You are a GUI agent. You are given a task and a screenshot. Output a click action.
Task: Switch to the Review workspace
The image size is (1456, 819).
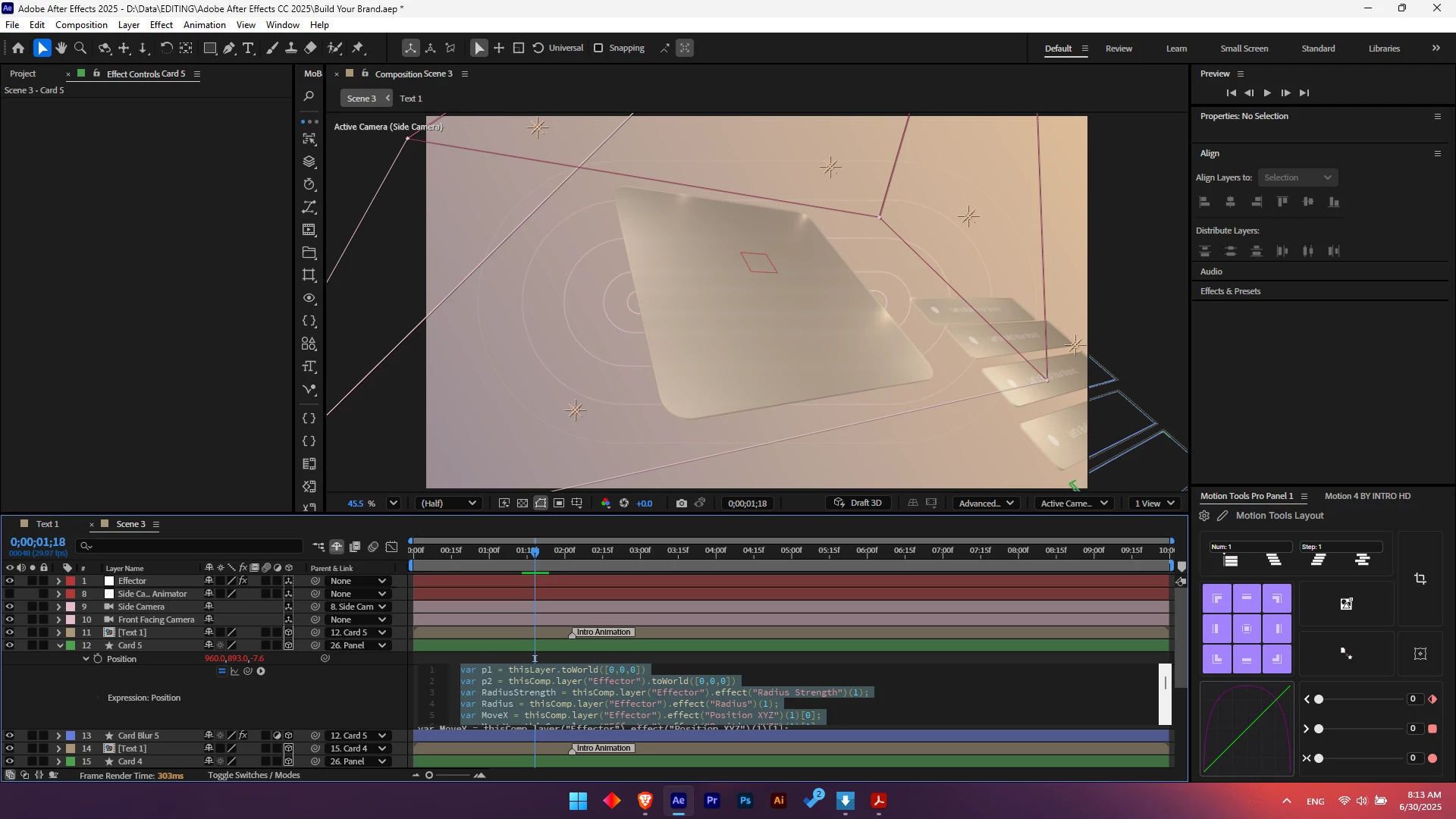1119,49
